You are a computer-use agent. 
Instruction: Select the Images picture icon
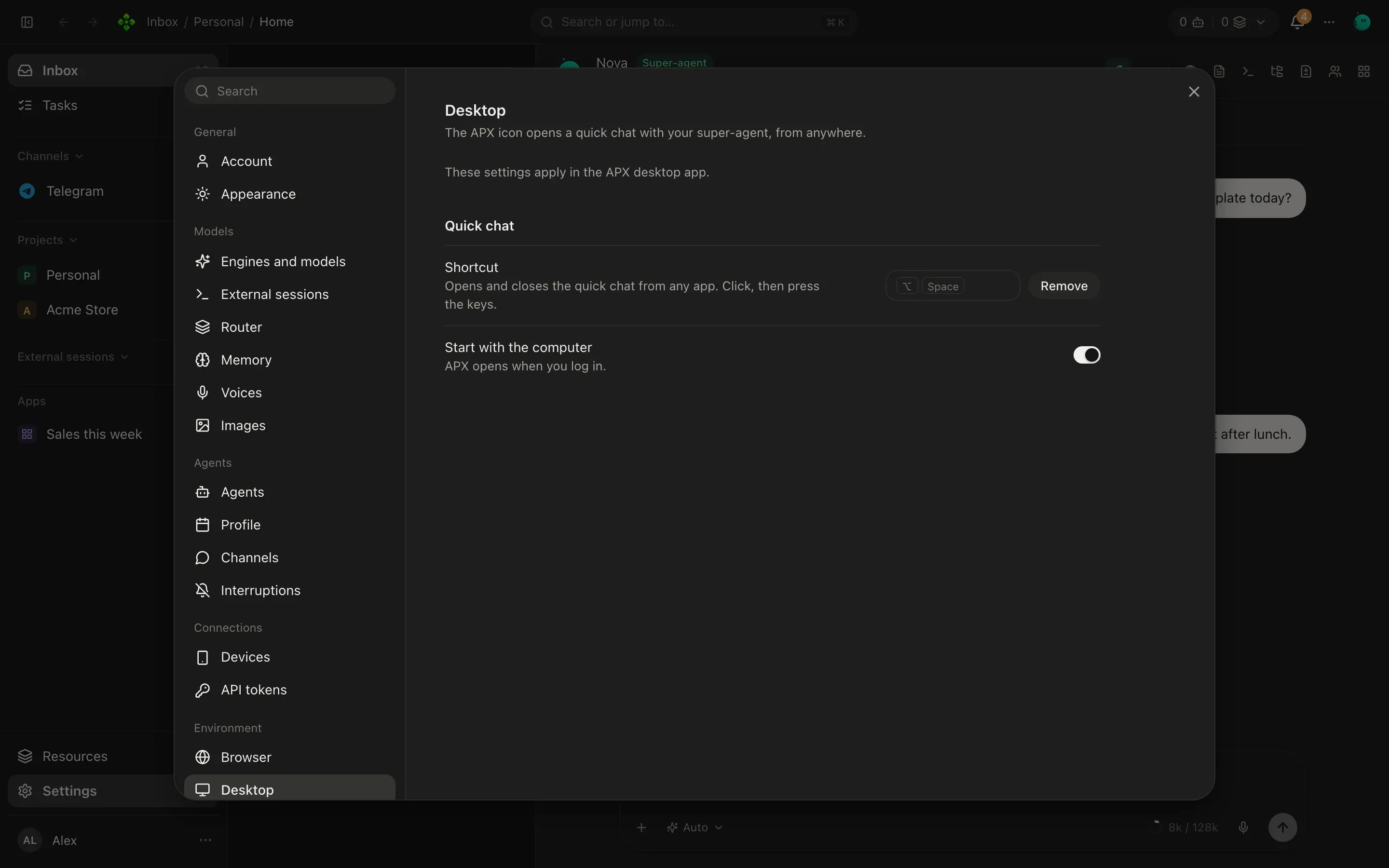[202, 425]
